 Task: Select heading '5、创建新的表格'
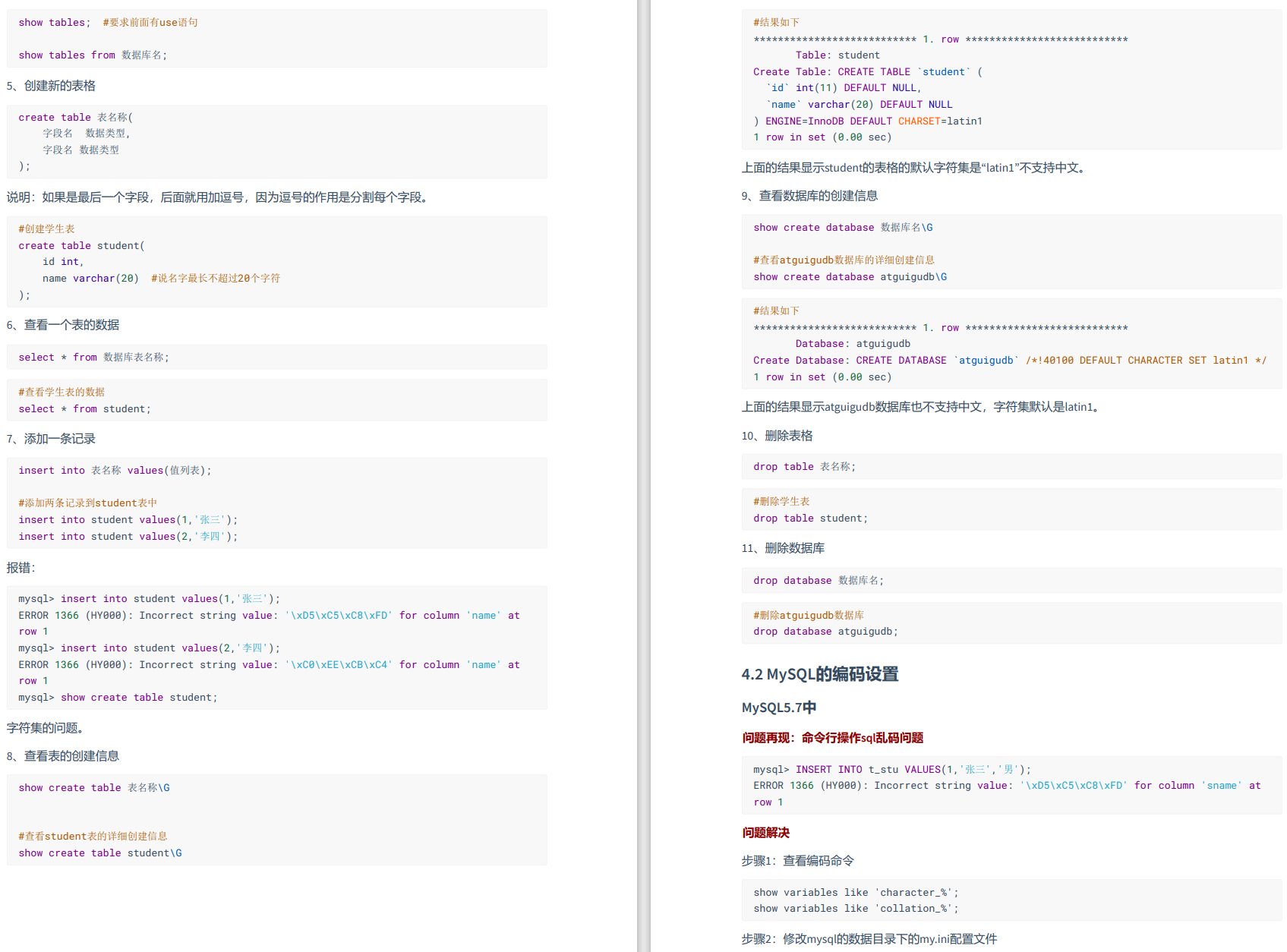tap(51, 86)
